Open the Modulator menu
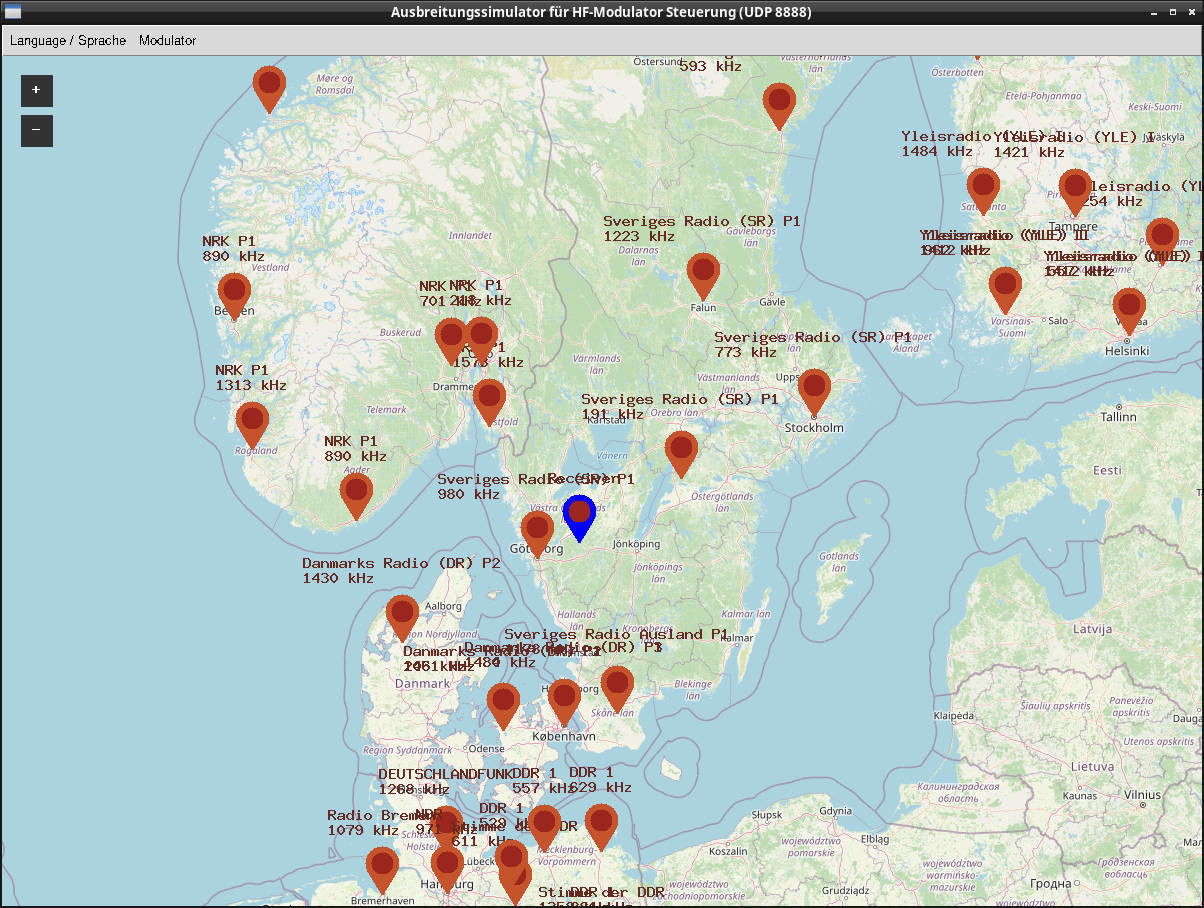 [x=167, y=41]
